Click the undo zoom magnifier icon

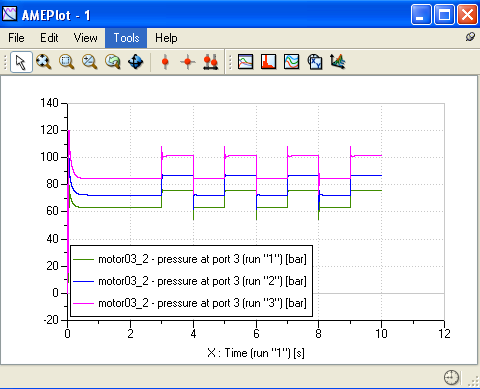tap(113, 62)
